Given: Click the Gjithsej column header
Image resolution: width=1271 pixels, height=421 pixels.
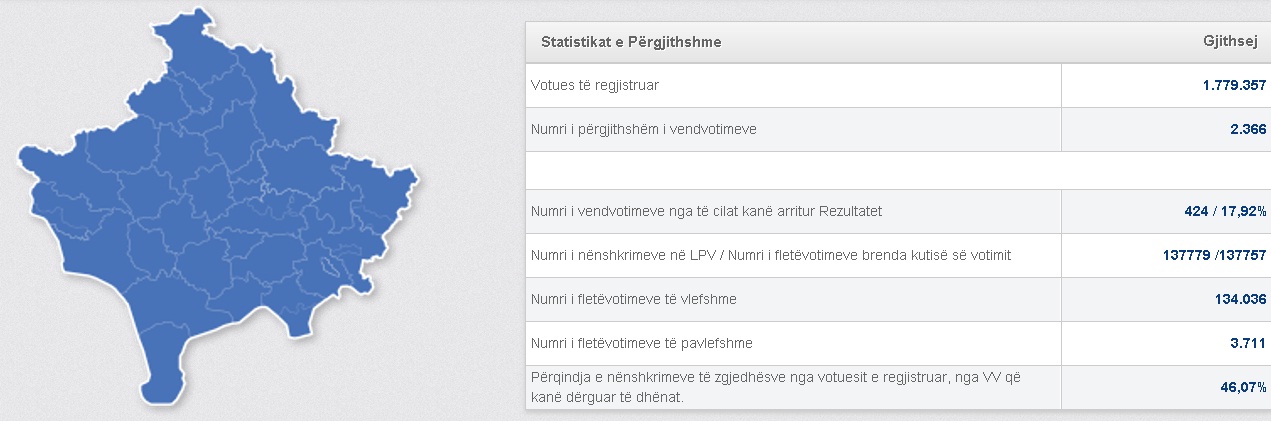Looking at the screenshot, I should coord(1230,43).
